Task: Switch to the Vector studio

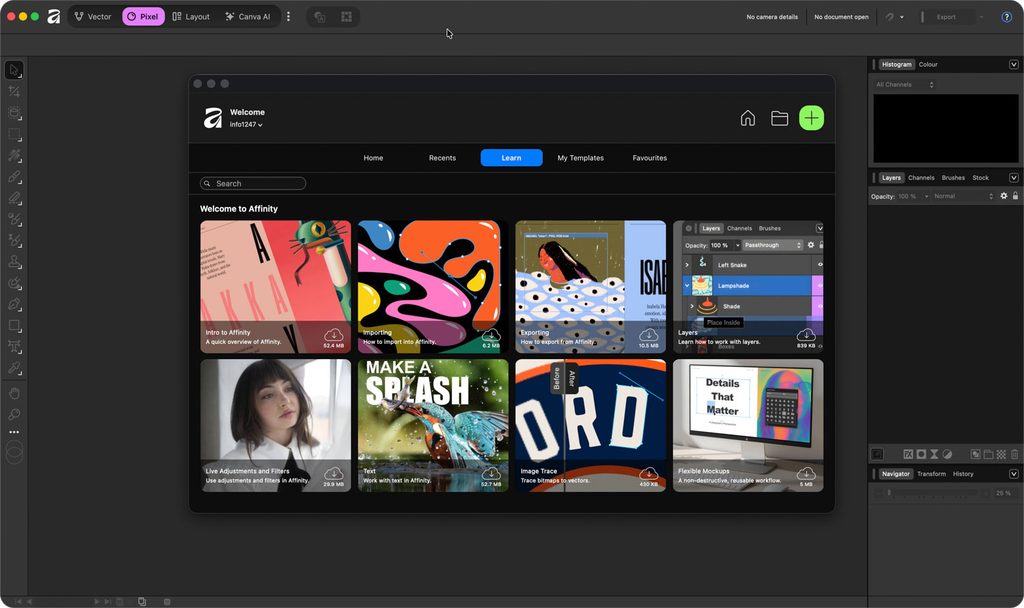Action: (93, 17)
